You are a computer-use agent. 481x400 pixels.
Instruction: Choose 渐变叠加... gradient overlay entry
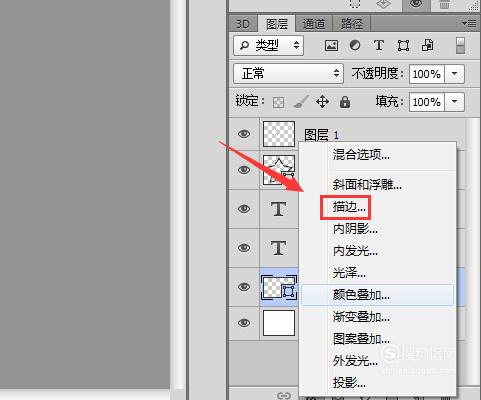(377, 317)
